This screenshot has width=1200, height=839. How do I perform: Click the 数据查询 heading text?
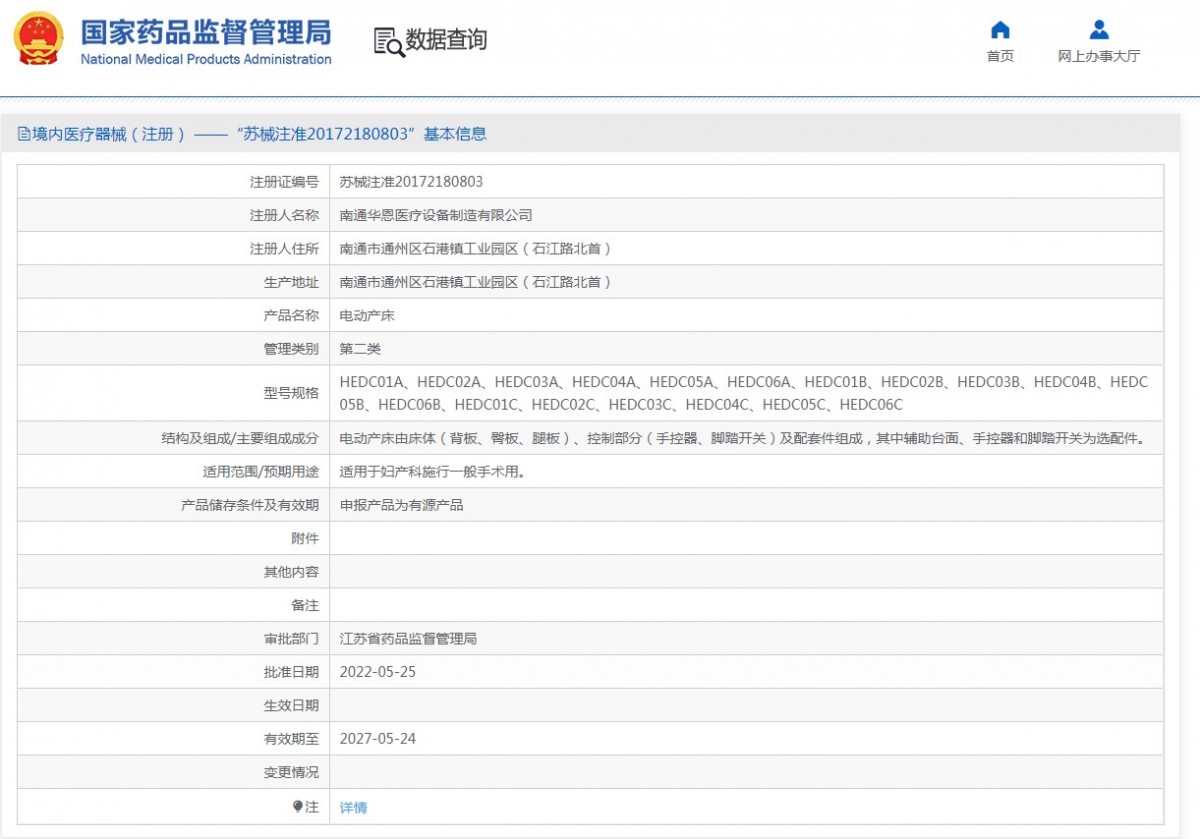pyautogui.click(x=446, y=41)
